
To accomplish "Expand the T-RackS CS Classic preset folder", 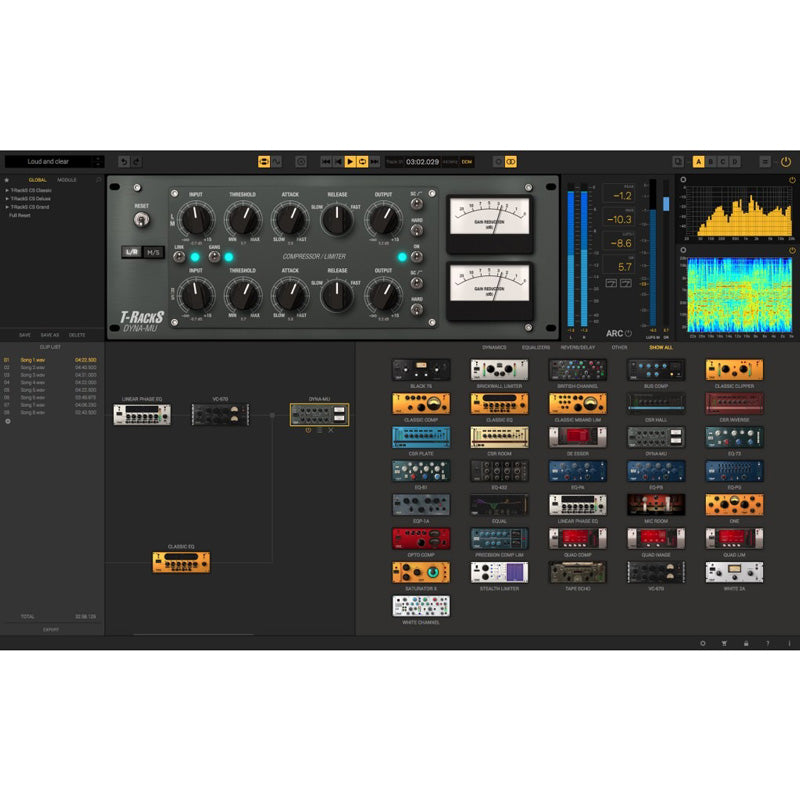I will point(33,191).
